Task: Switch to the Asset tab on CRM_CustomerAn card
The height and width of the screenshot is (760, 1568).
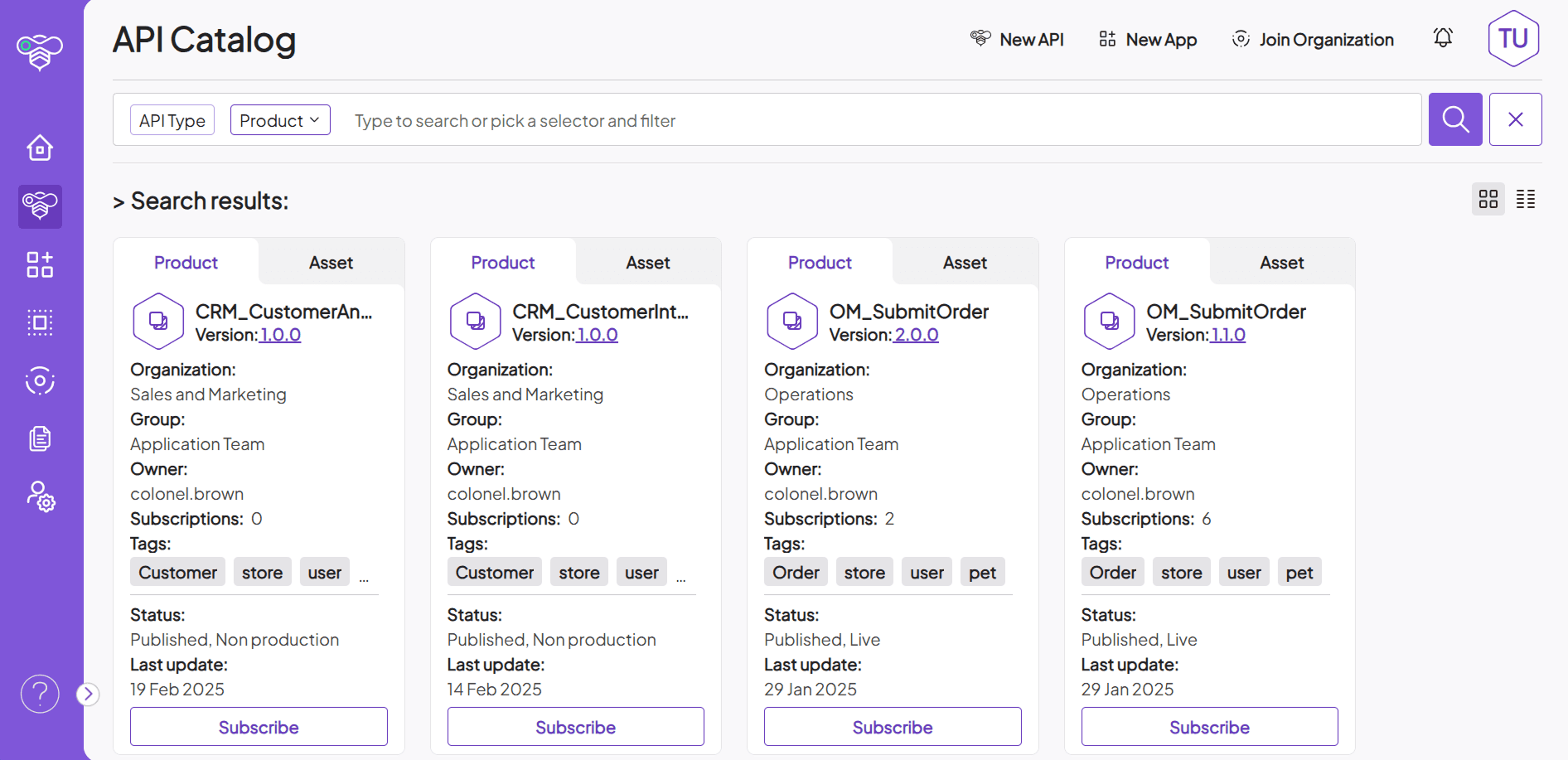Action: tap(331, 262)
